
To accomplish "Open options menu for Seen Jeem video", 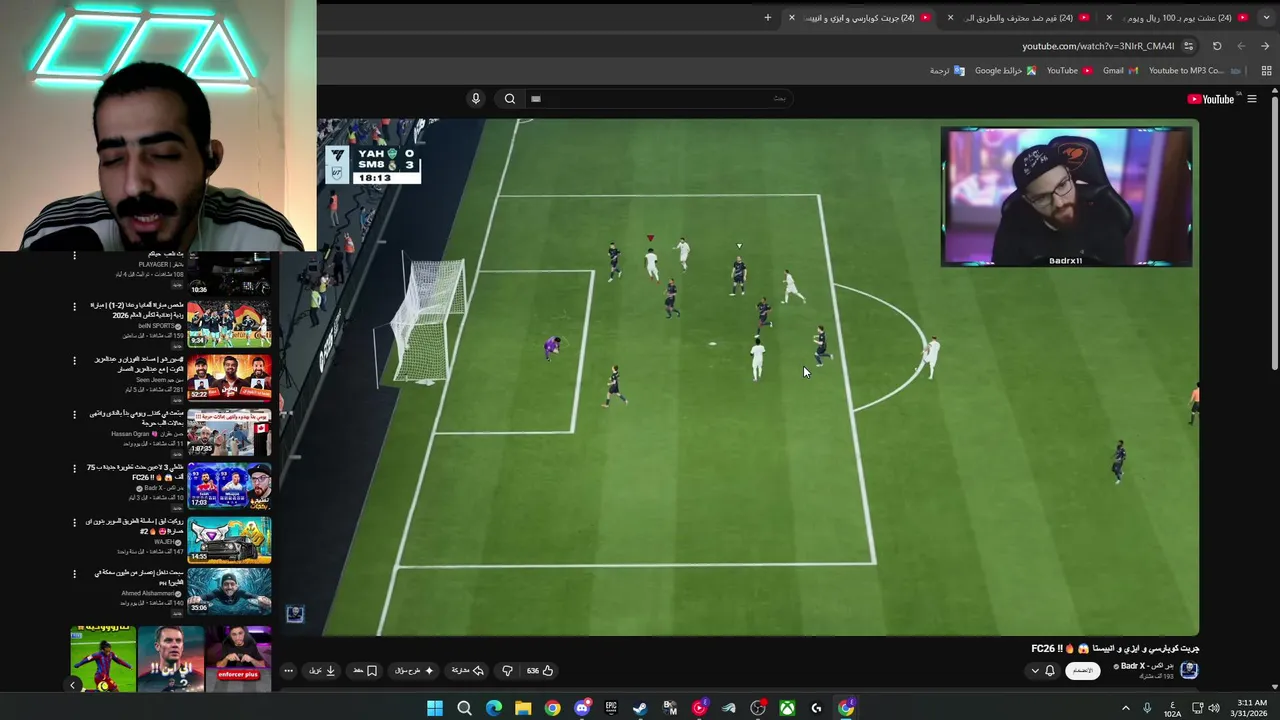I will 74,360.
